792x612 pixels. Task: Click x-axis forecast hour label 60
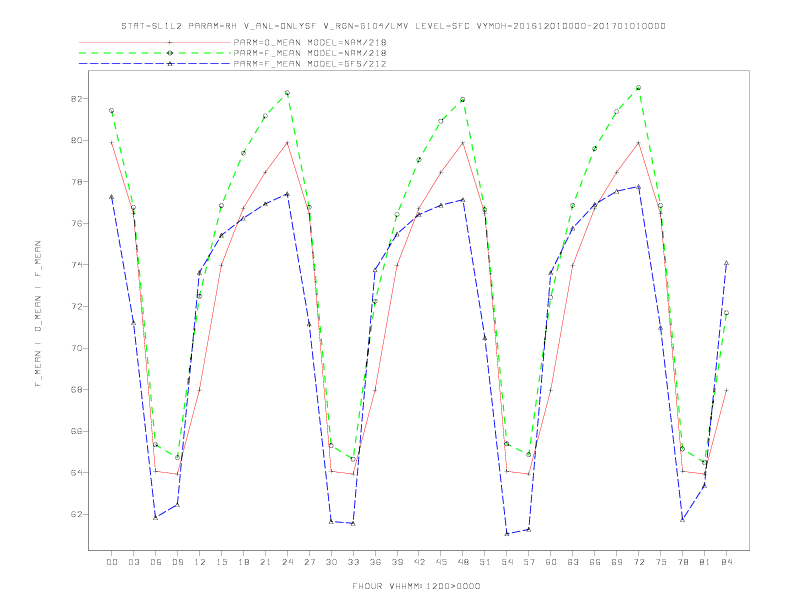(x=551, y=562)
